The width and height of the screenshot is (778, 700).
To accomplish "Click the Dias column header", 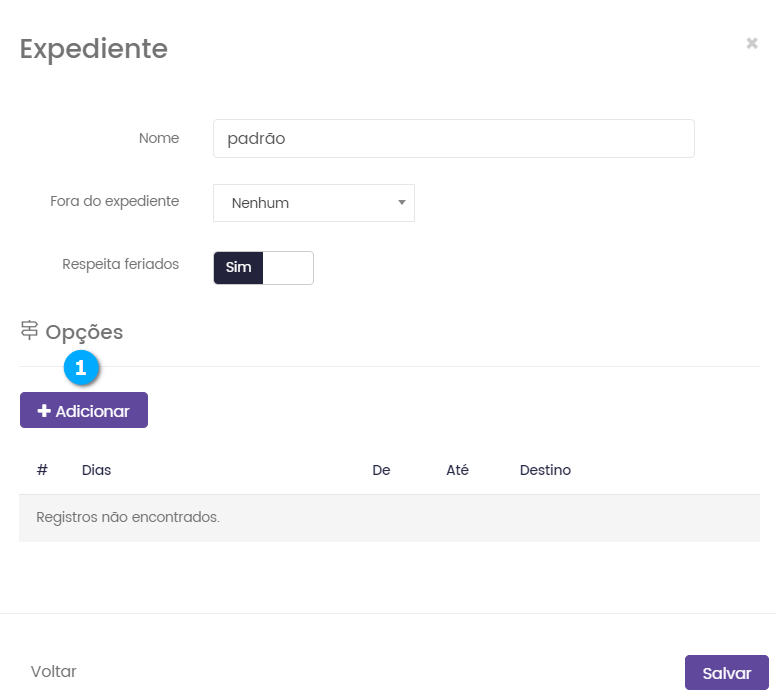I will [96, 470].
